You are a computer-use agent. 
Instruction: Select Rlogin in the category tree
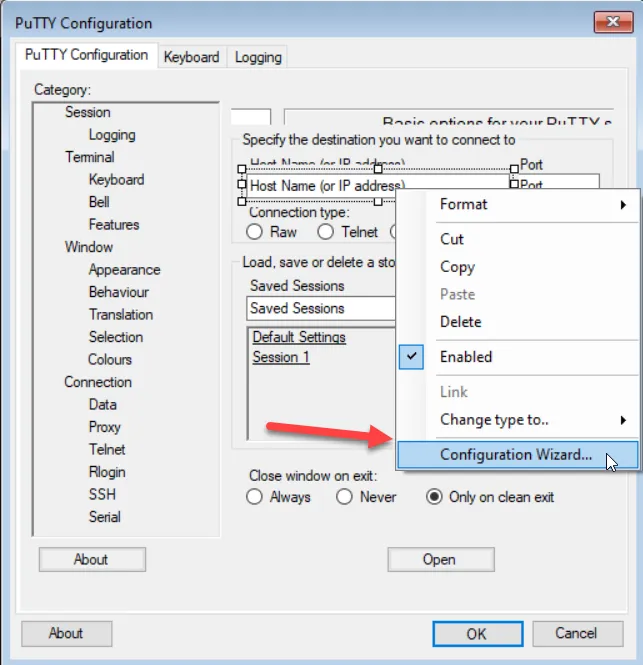pos(107,472)
